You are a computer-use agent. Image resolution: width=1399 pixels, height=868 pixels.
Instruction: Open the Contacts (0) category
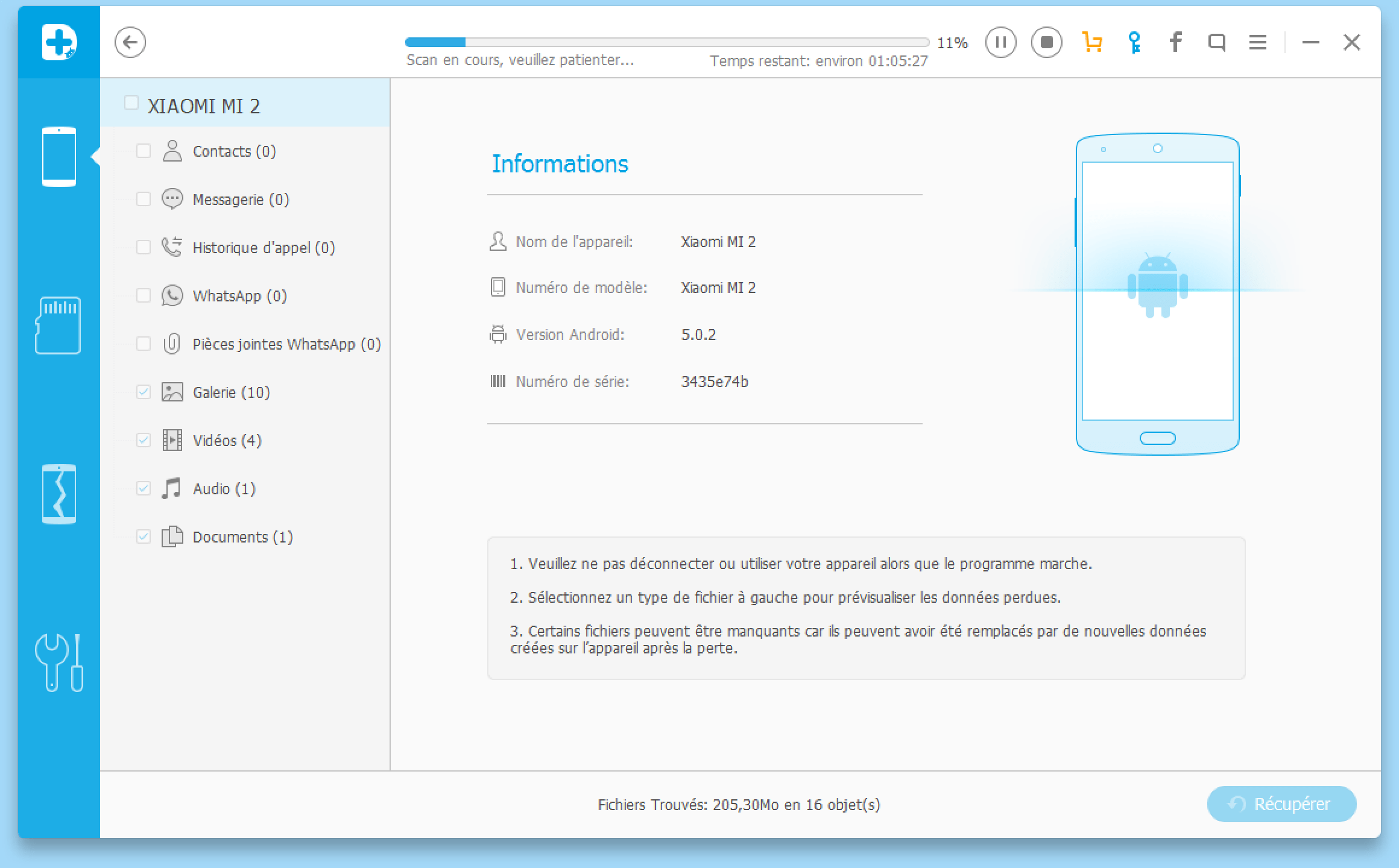point(235,151)
